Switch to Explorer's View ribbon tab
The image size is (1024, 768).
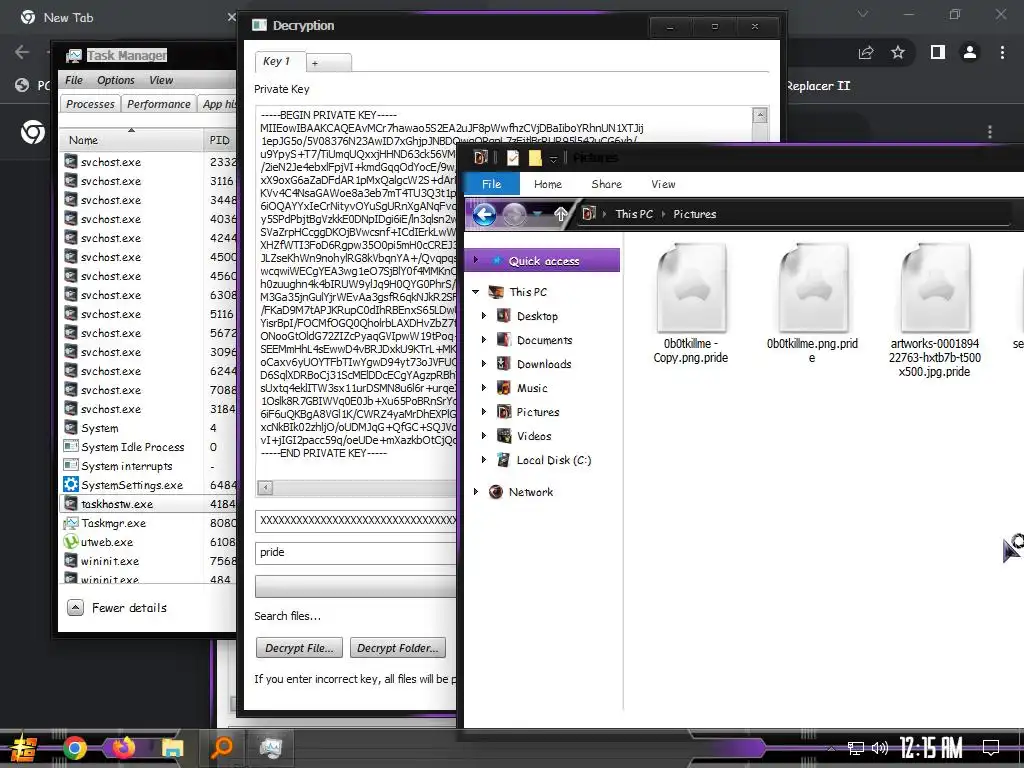pos(663,184)
